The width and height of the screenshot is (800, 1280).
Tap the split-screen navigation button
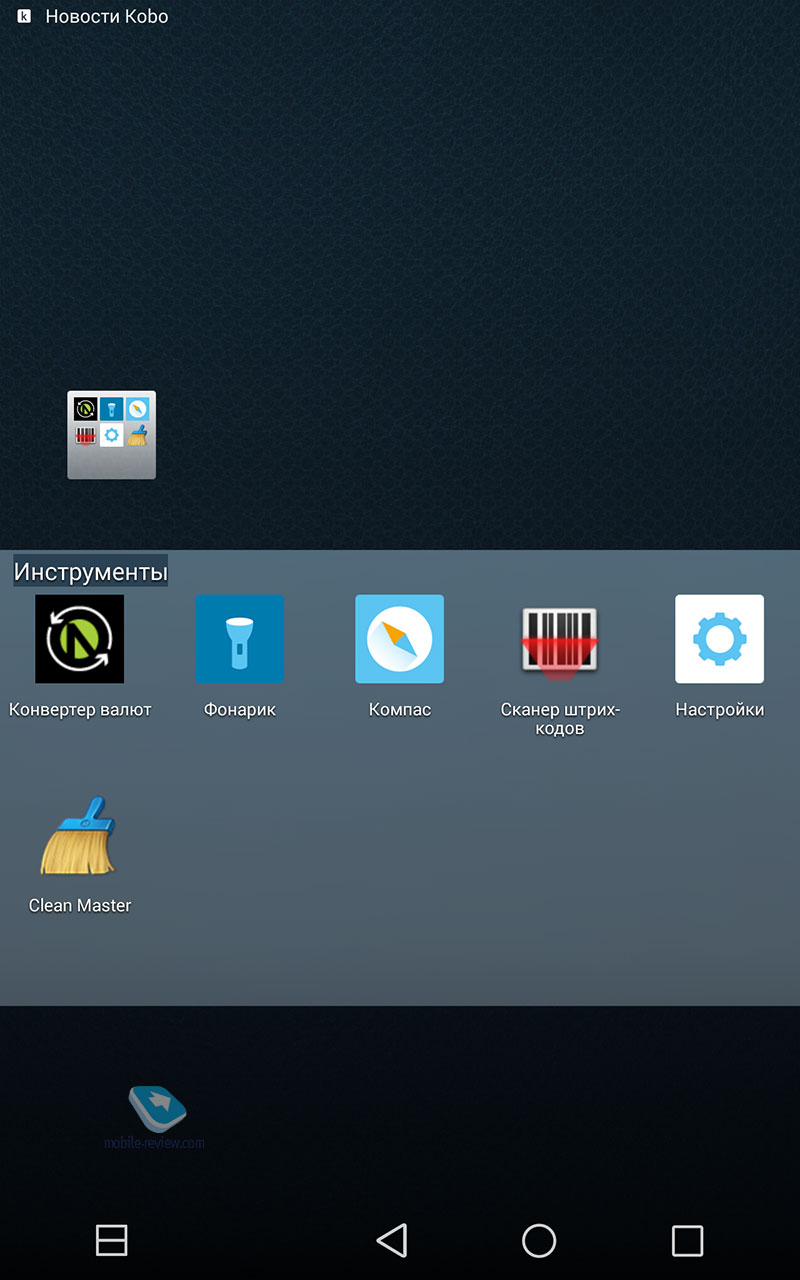111,1240
